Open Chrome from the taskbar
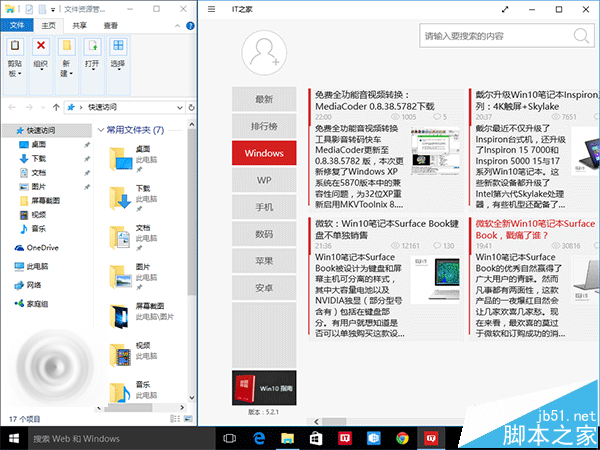The height and width of the screenshot is (450, 600). [401, 438]
